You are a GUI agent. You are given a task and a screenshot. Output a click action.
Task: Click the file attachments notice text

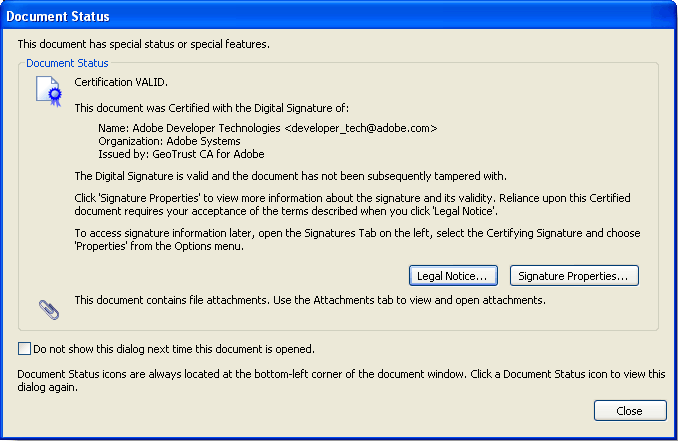coord(311,299)
